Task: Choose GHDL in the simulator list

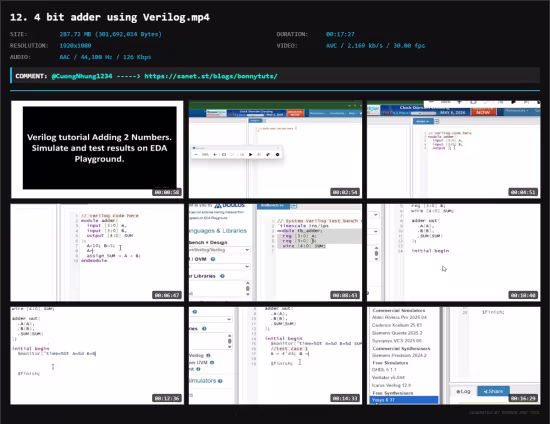Action: pos(384,370)
